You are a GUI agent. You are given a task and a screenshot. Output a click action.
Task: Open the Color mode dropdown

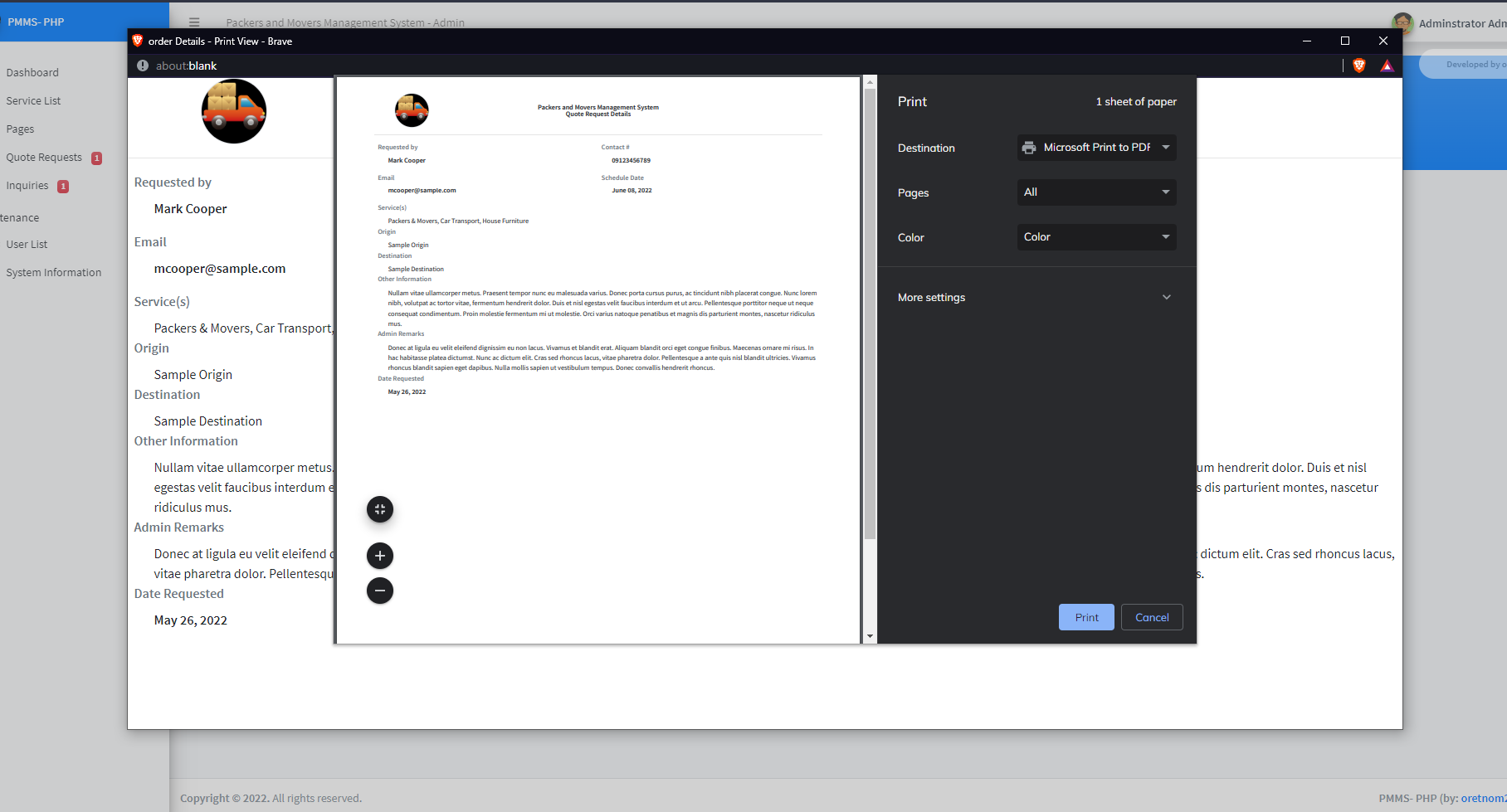1097,237
